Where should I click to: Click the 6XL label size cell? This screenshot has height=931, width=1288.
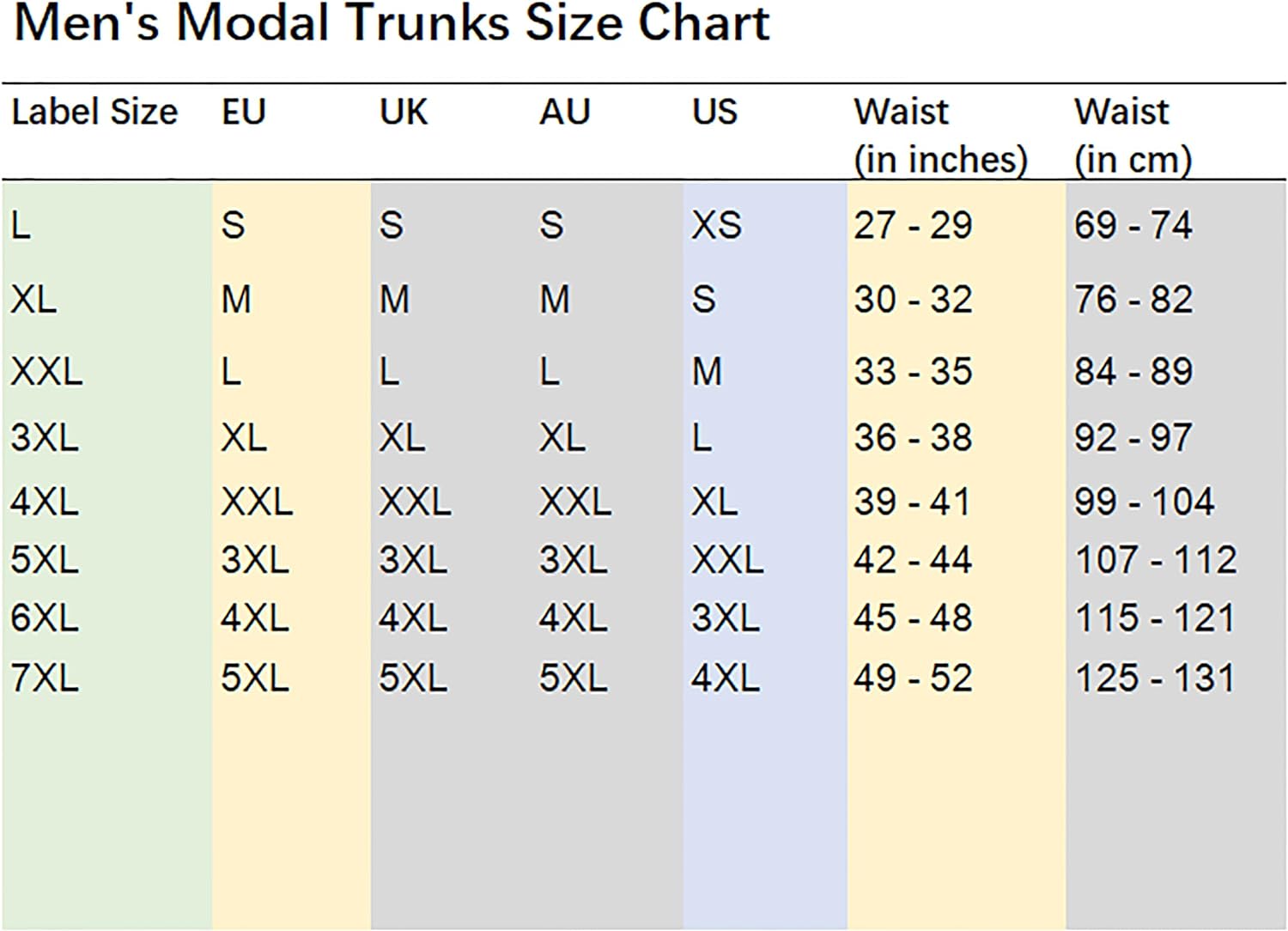pos(45,618)
